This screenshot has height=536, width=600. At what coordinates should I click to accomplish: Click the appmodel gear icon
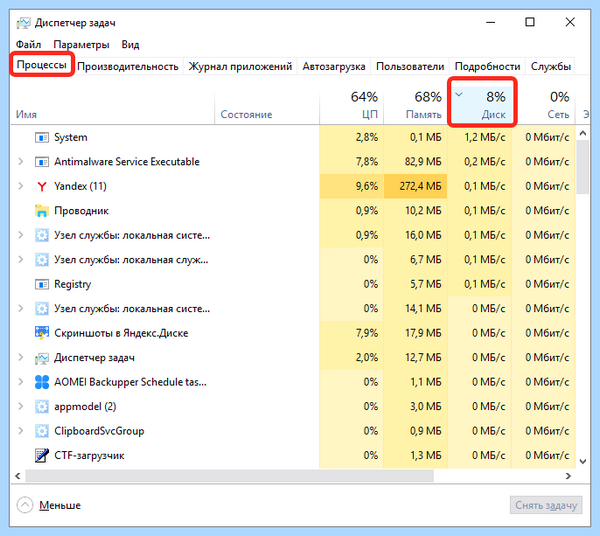pyautogui.click(x=42, y=407)
